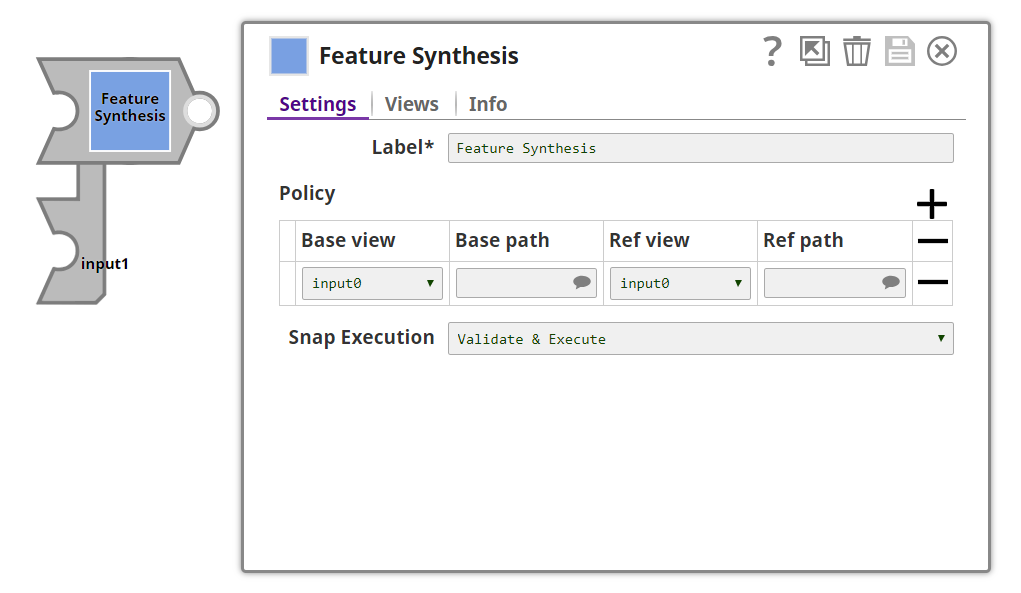Click the pop-out/expand dialog icon
The width and height of the screenshot is (1021, 593).
tap(814, 52)
